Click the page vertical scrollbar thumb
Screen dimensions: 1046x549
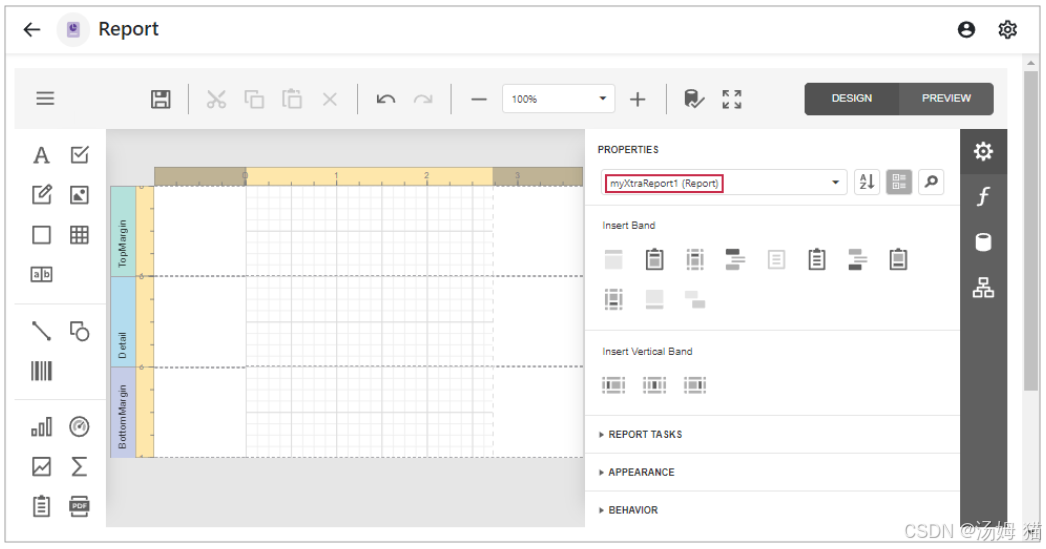[1031, 231]
